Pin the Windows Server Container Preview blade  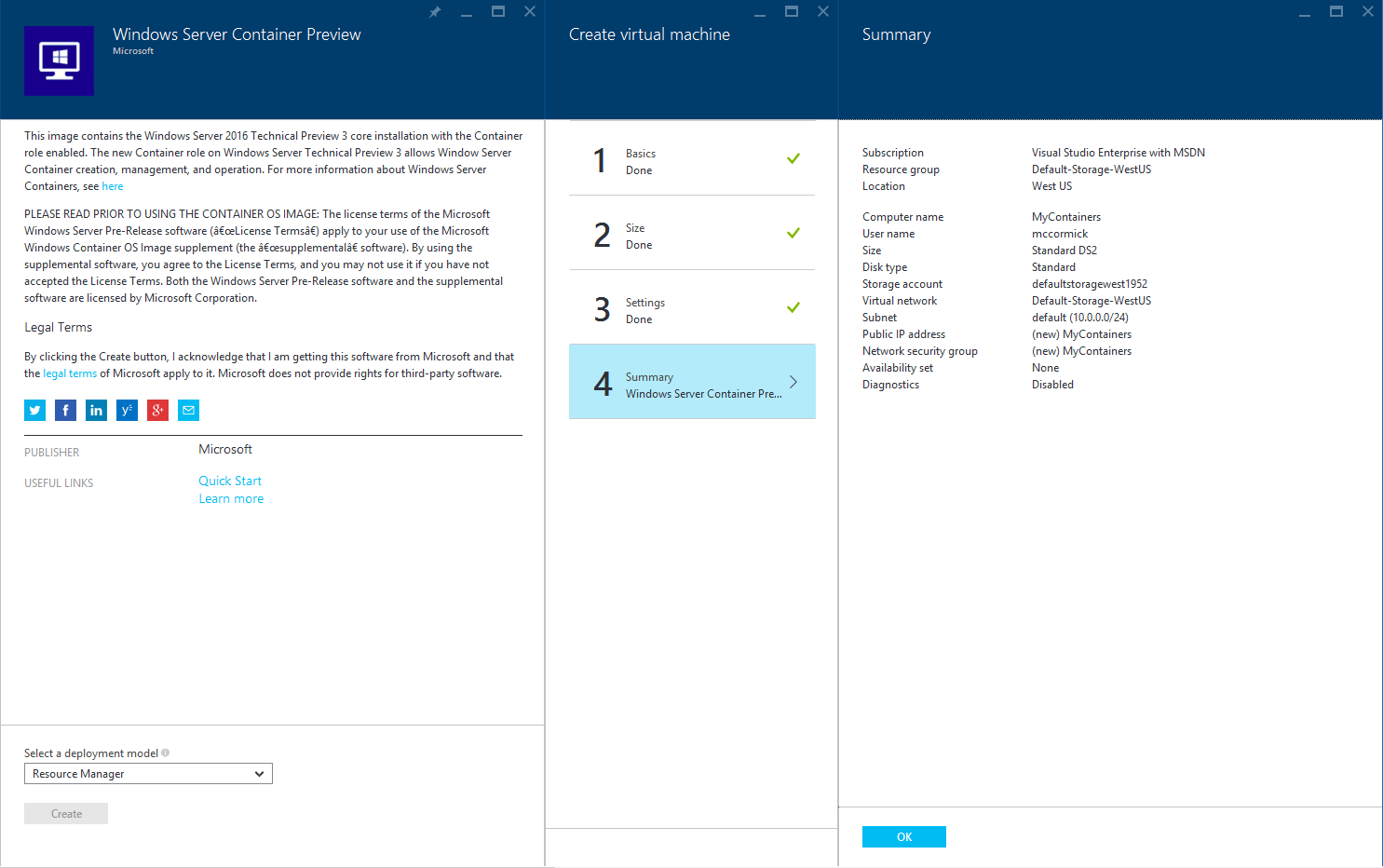coord(435,12)
